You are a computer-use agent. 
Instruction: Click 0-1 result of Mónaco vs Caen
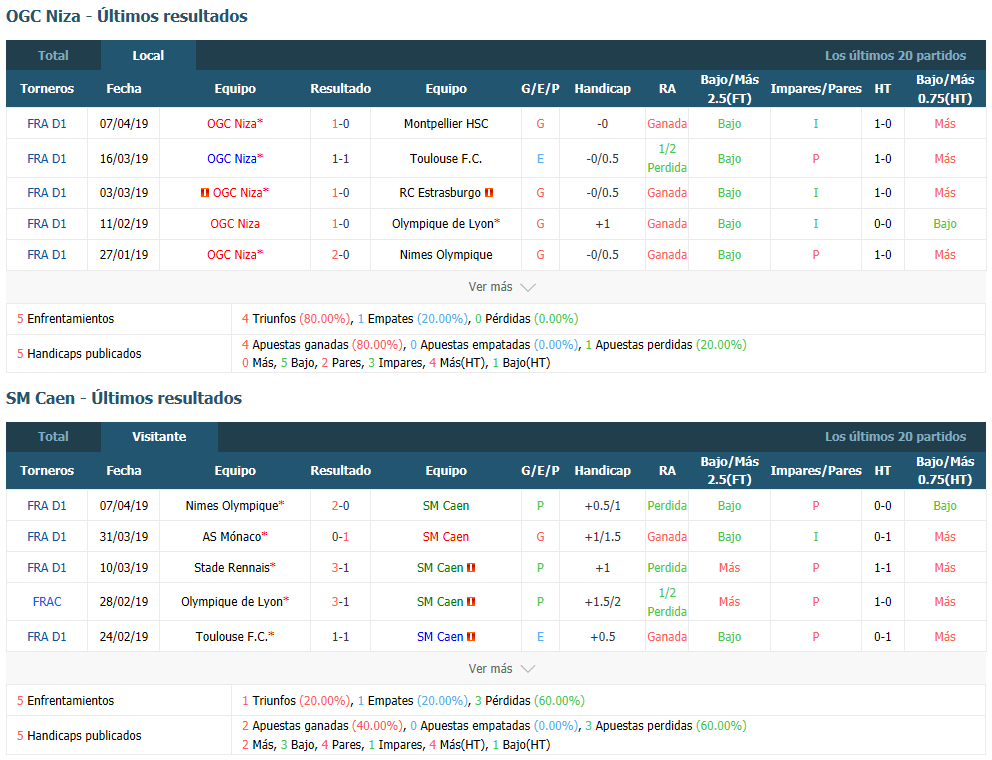[x=340, y=537]
